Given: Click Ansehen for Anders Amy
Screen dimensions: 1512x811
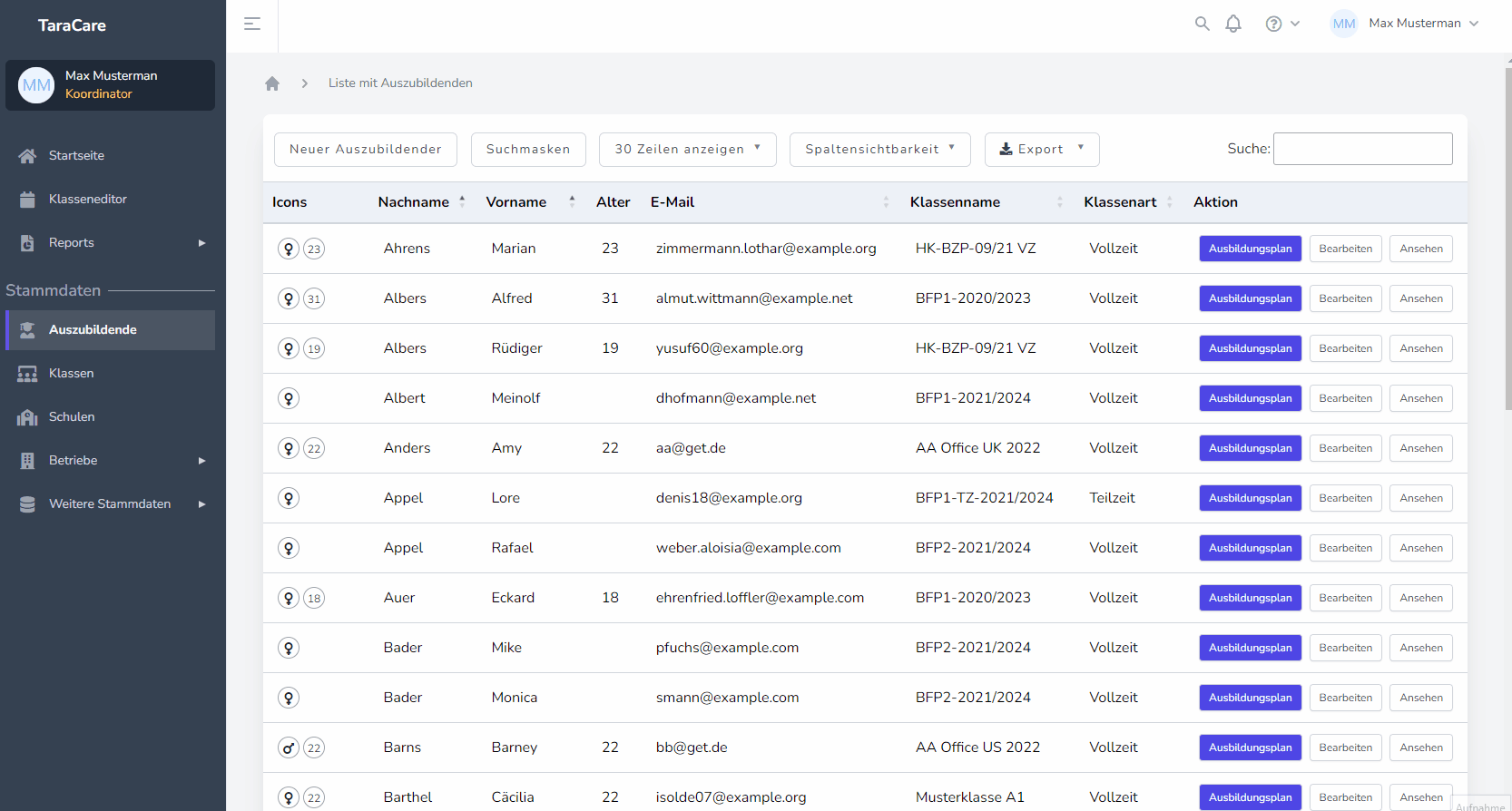Looking at the screenshot, I should click(x=1421, y=448).
